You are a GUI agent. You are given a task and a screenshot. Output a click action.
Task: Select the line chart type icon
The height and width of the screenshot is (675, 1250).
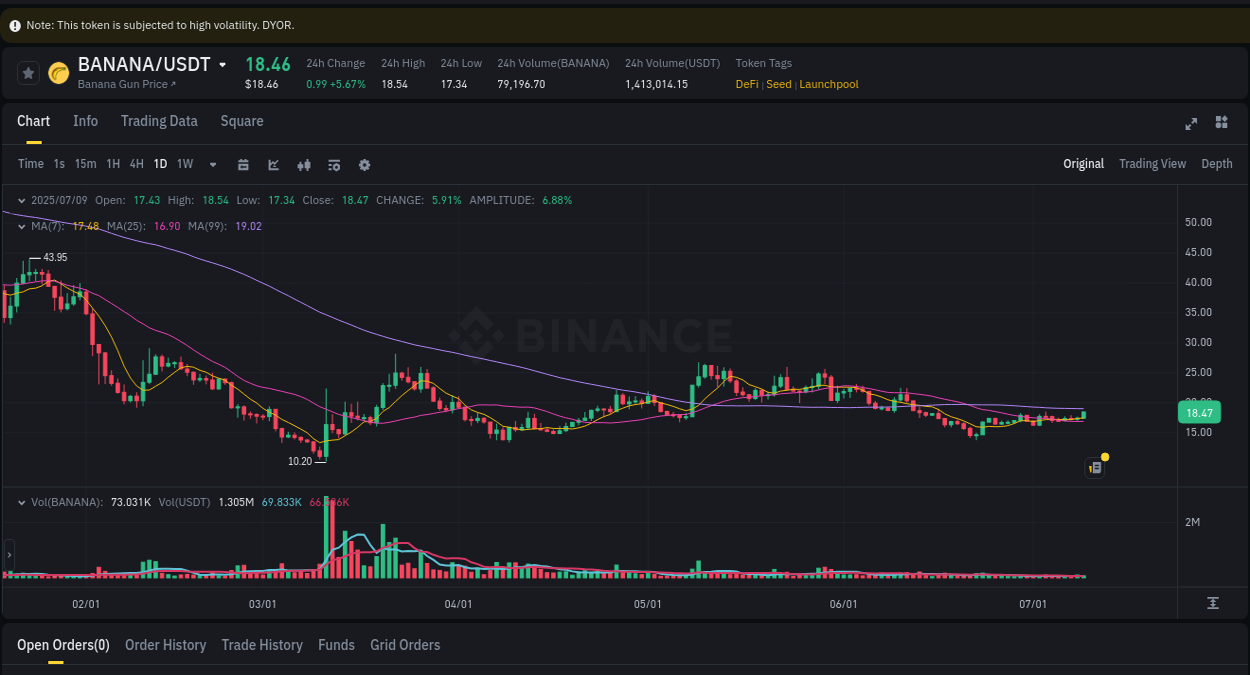pyautogui.click(x=273, y=164)
